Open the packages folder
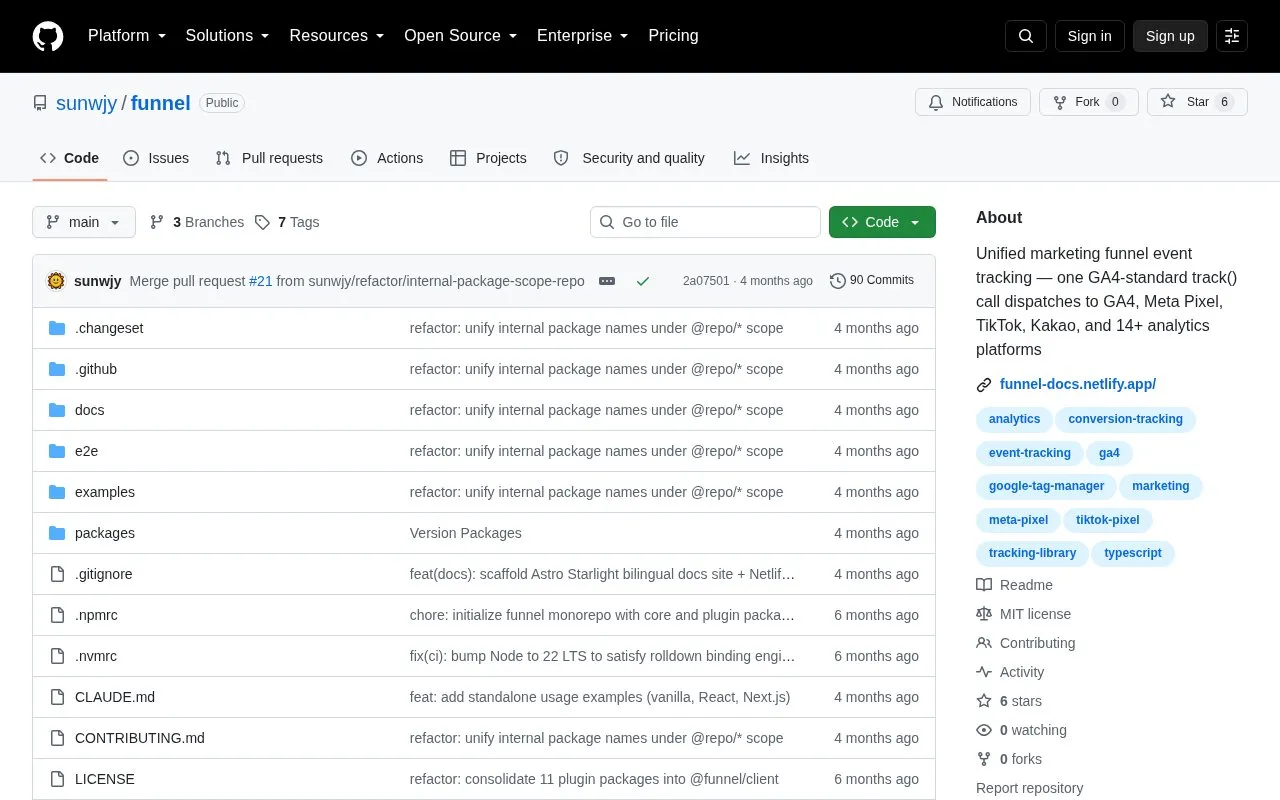The width and height of the screenshot is (1280, 800). pos(105,533)
